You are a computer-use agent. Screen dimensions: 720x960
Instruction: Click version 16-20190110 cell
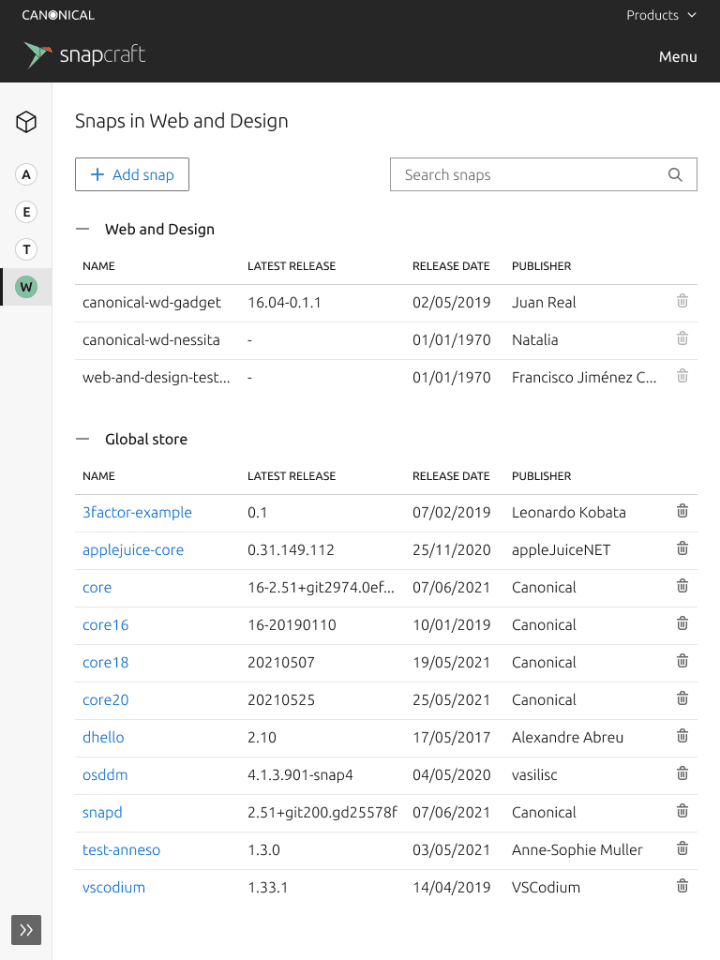292,625
